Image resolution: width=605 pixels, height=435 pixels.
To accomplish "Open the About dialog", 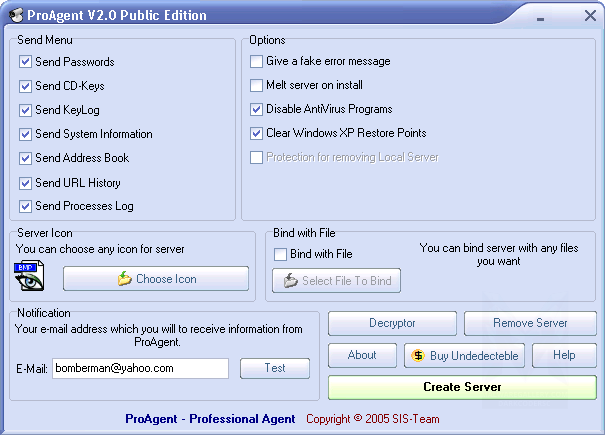I will [x=362, y=355].
